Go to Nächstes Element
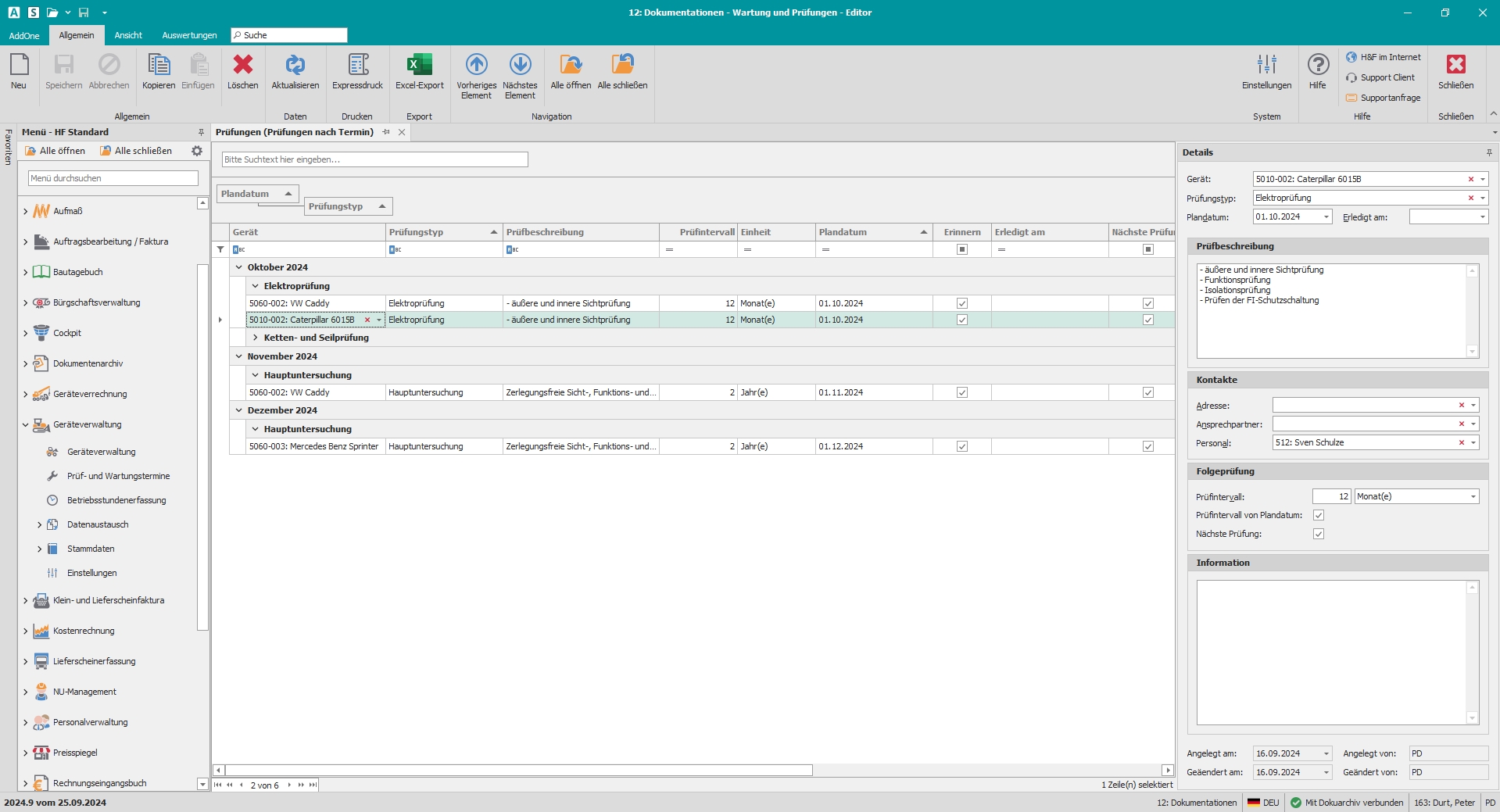Viewport: 1500px width, 812px height. (520, 66)
